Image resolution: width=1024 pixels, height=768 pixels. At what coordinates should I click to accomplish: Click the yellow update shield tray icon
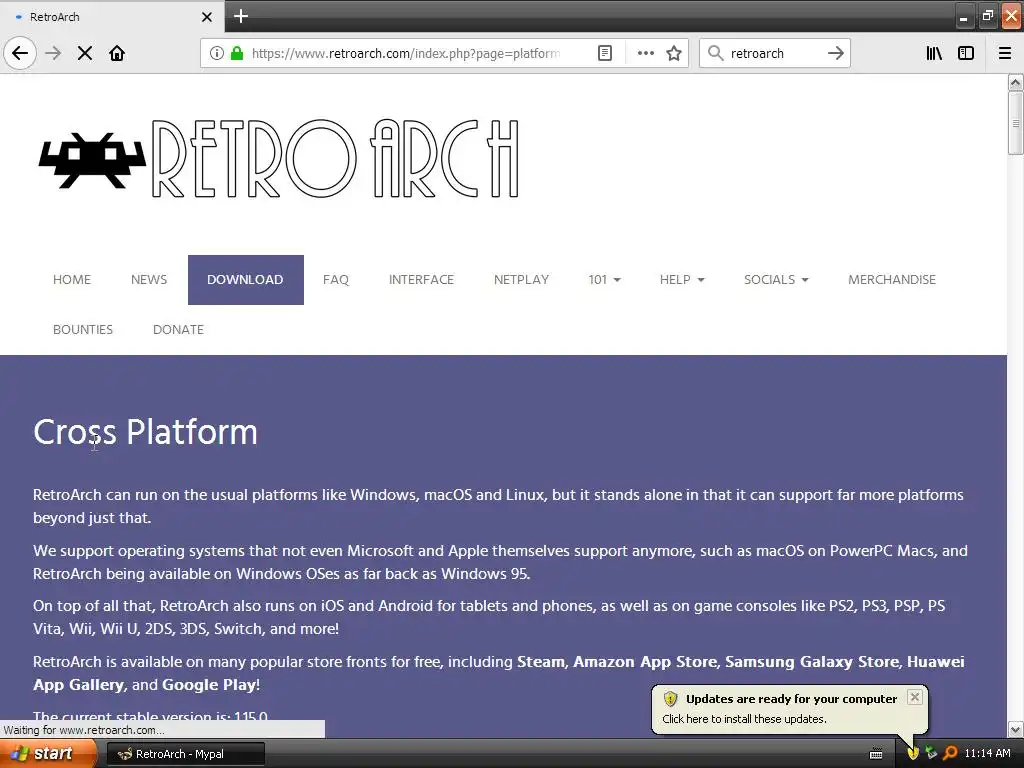click(913, 754)
